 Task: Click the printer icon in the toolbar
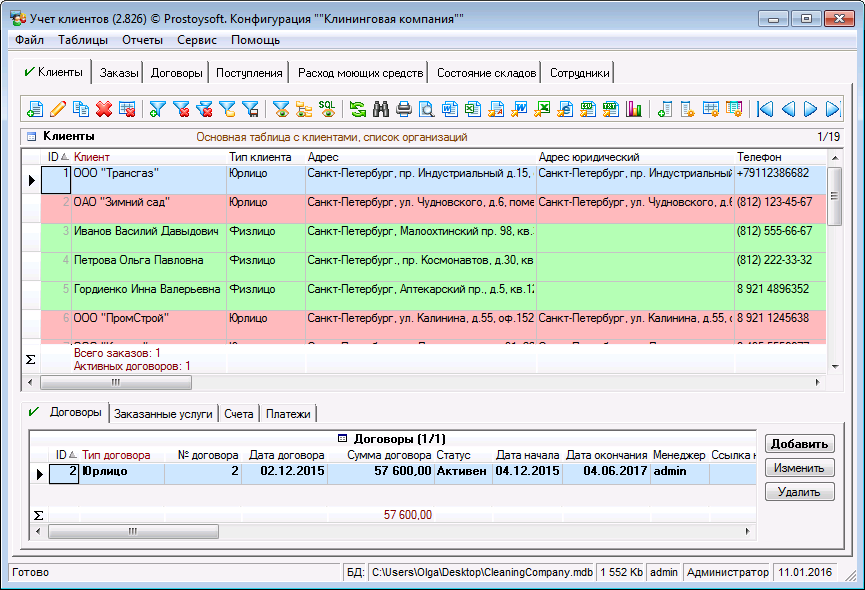pos(404,109)
